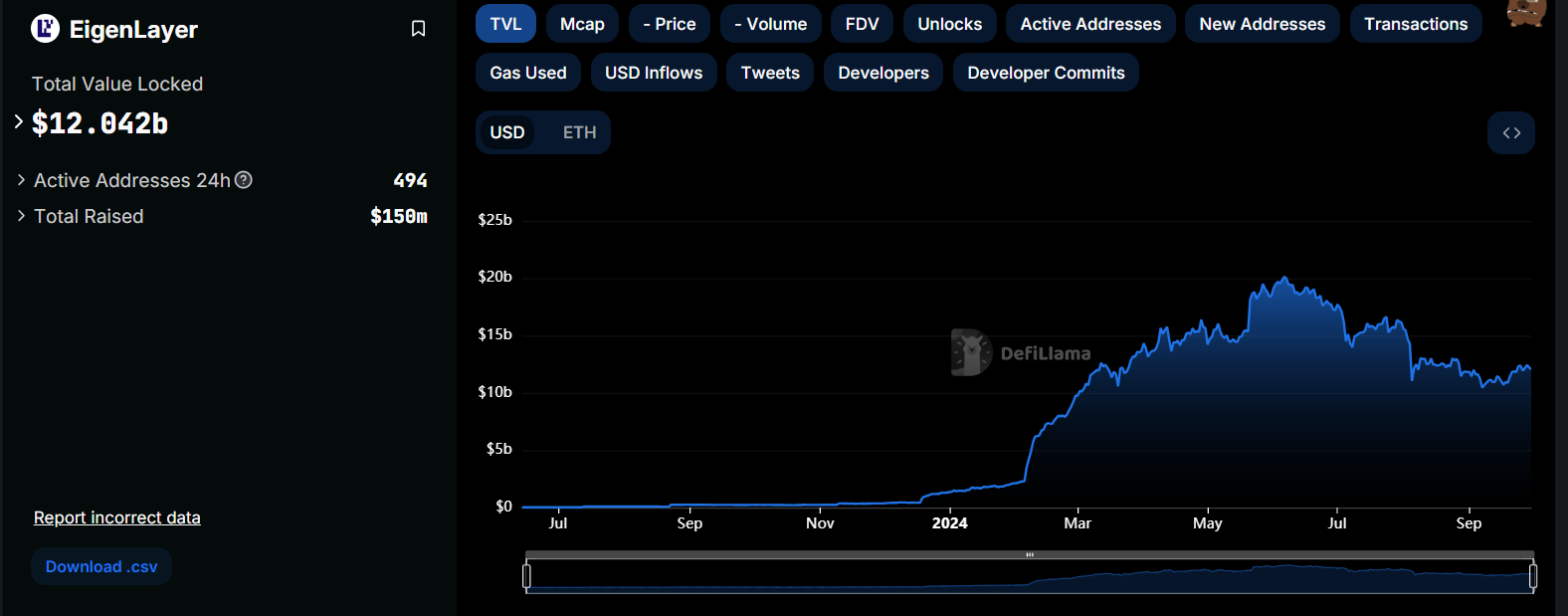The height and width of the screenshot is (616, 1568).
Task: Bookmark EigenLayer with the bookmark icon
Action: point(418,29)
